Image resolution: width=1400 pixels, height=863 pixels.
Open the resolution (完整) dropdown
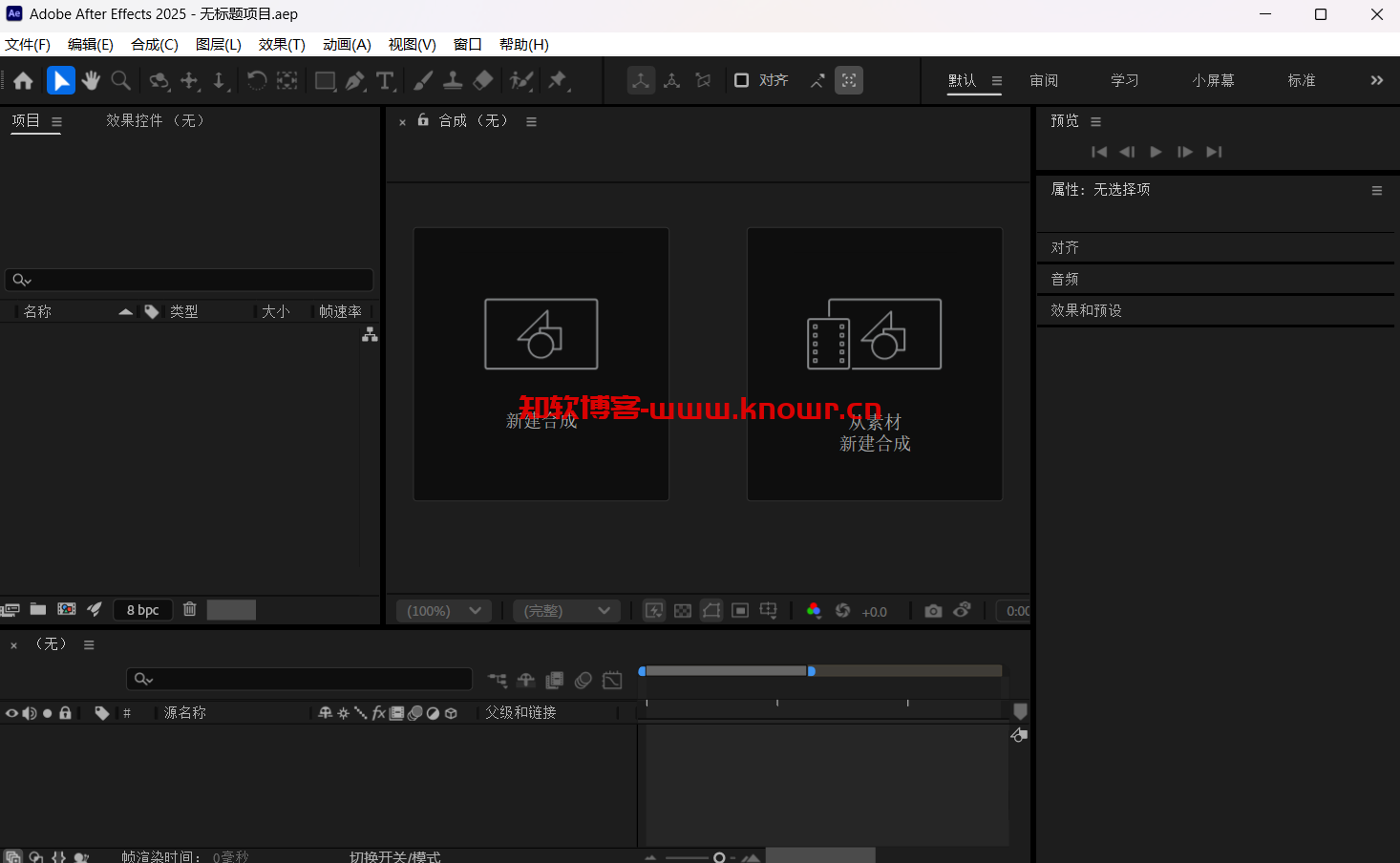(x=567, y=611)
